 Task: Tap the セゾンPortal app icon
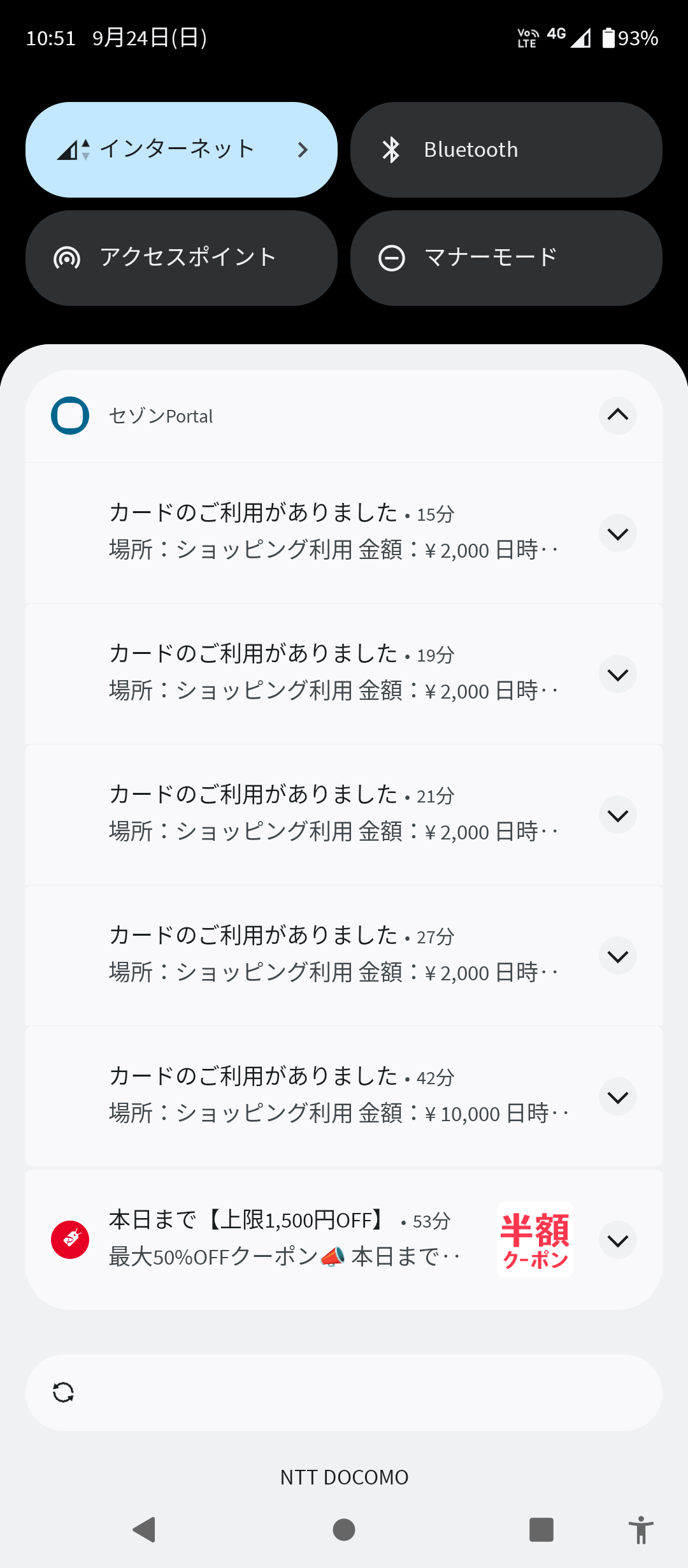[x=70, y=416]
